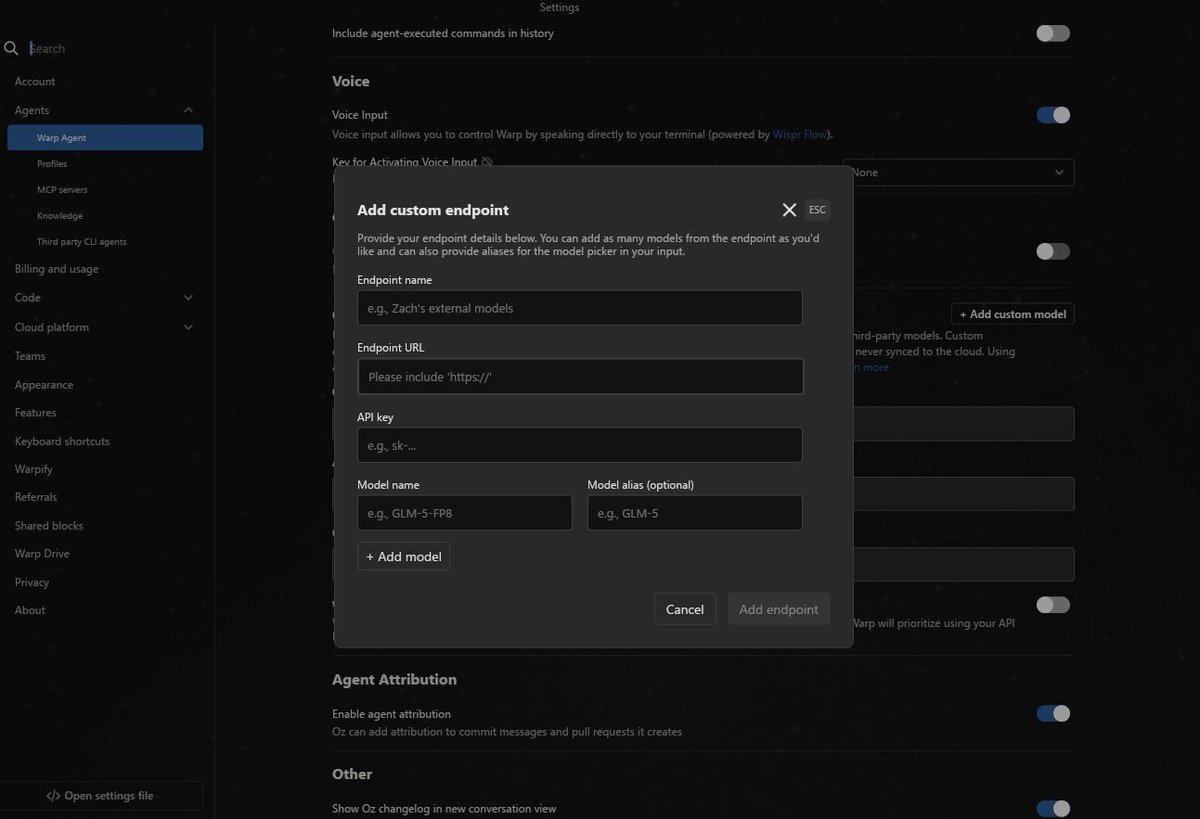Focus the Model alias (optional) field
Image resolution: width=1200 pixels, height=819 pixels.
click(695, 513)
